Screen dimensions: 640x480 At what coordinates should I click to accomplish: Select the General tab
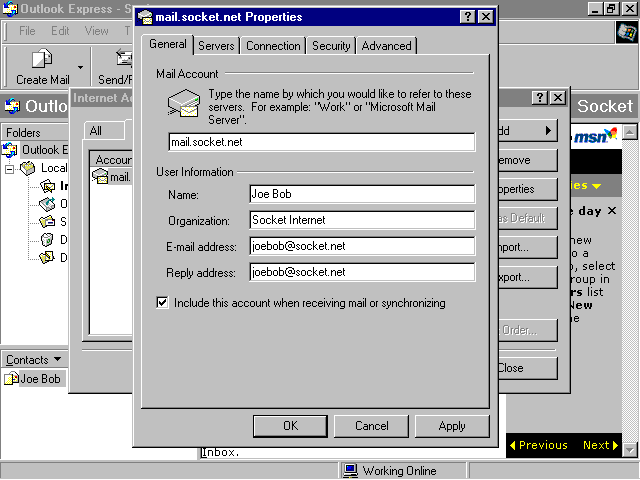(x=168, y=44)
